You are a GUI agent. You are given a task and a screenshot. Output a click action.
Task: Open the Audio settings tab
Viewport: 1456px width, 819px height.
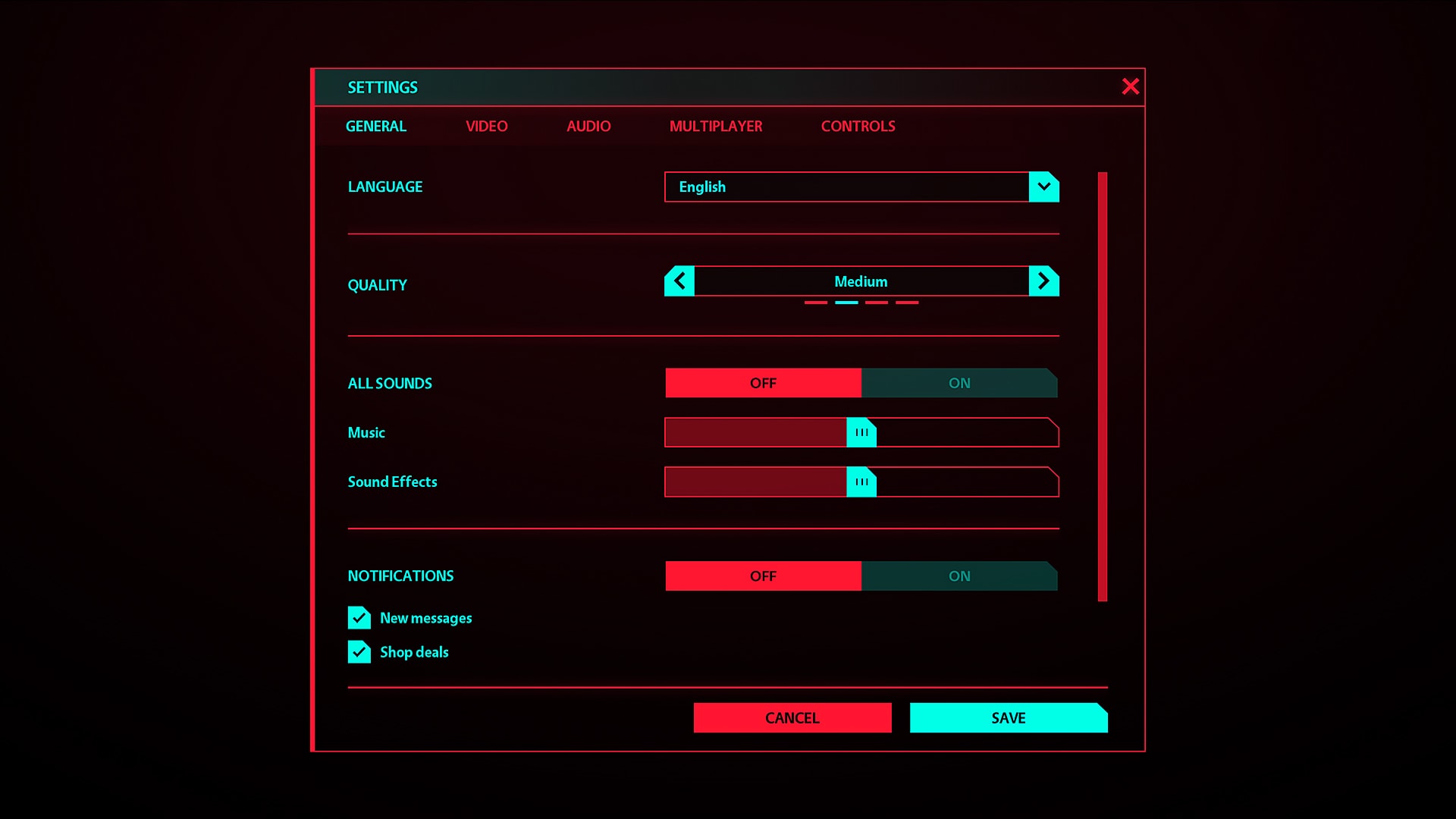(588, 126)
